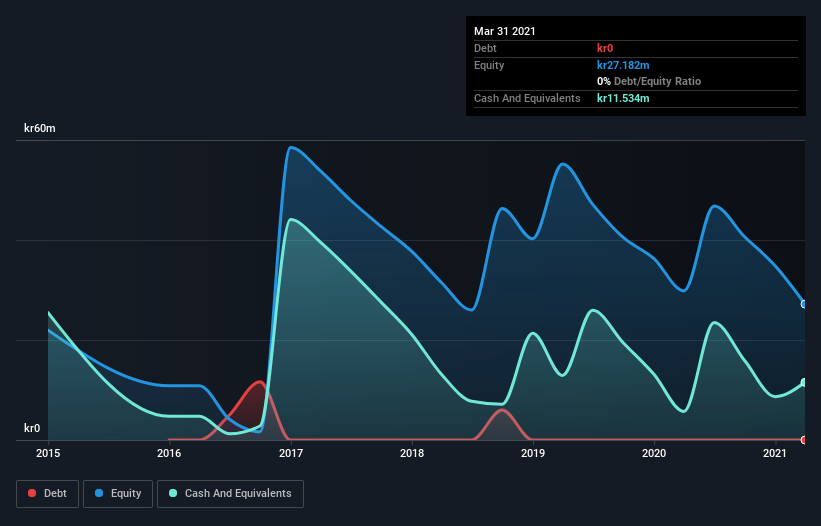Toggle the Debt legend button
Viewport: 821px width, 526px height.
(48, 494)
